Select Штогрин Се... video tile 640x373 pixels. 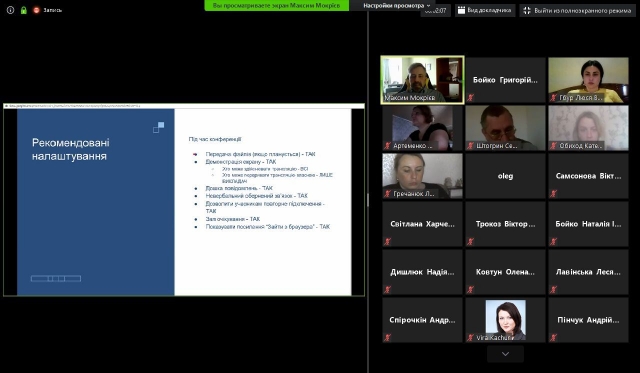[x=505, y=128]
